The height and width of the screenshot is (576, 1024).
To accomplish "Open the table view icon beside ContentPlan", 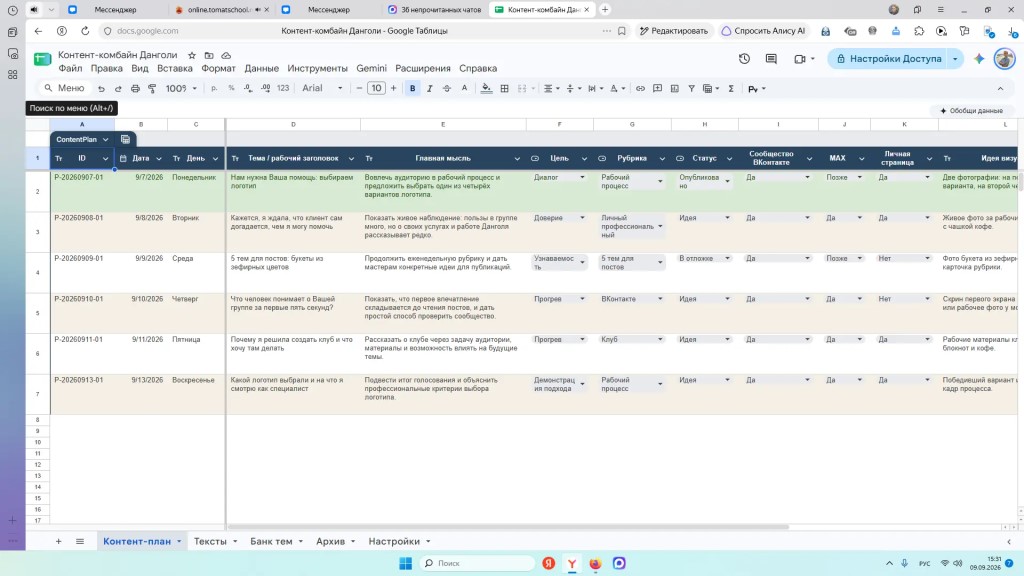I will pyautogui.click(x=125, y=139).
